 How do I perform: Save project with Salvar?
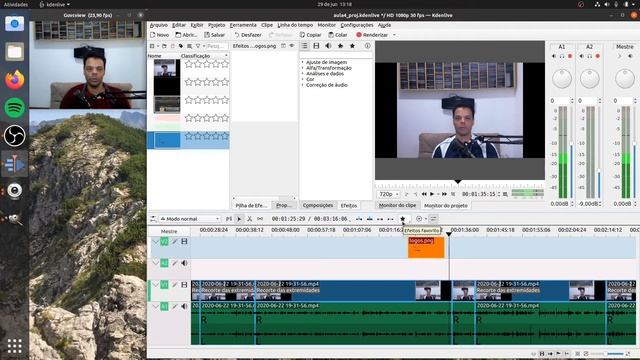click(x=215, y=35)
